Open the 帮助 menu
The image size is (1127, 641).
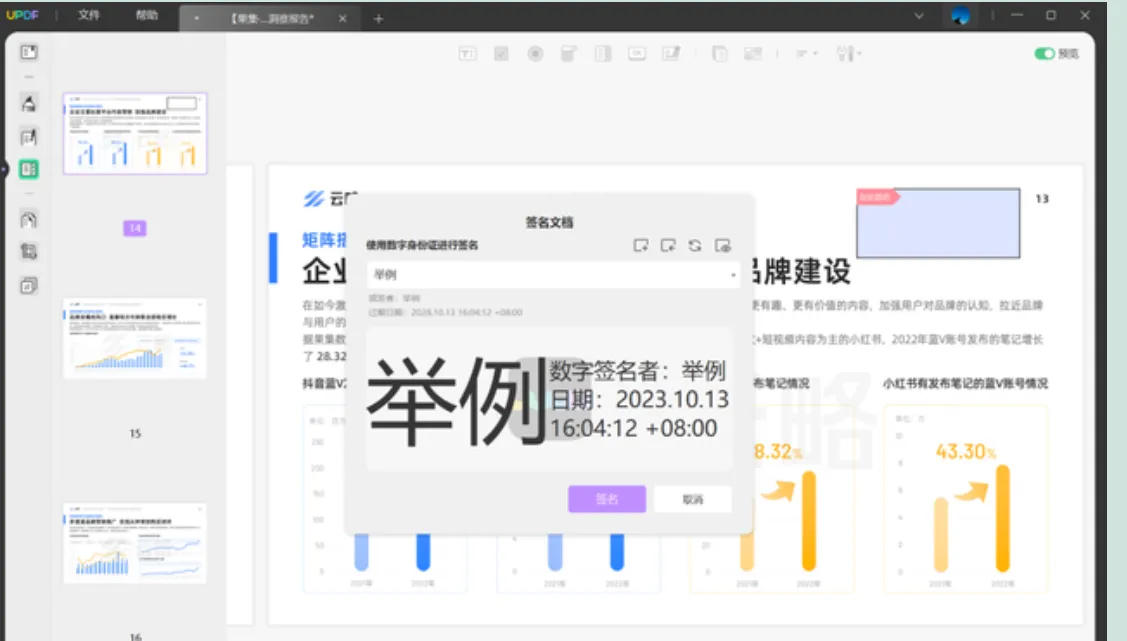click(147, 15)
